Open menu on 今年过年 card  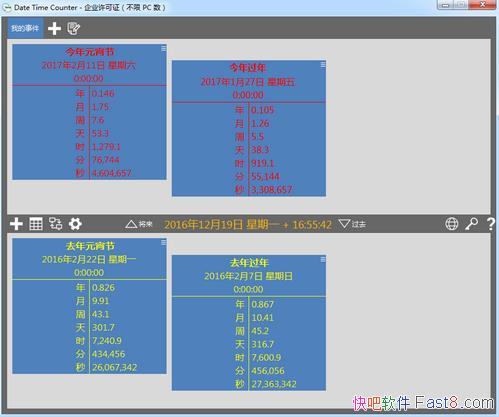coord(323,65)
